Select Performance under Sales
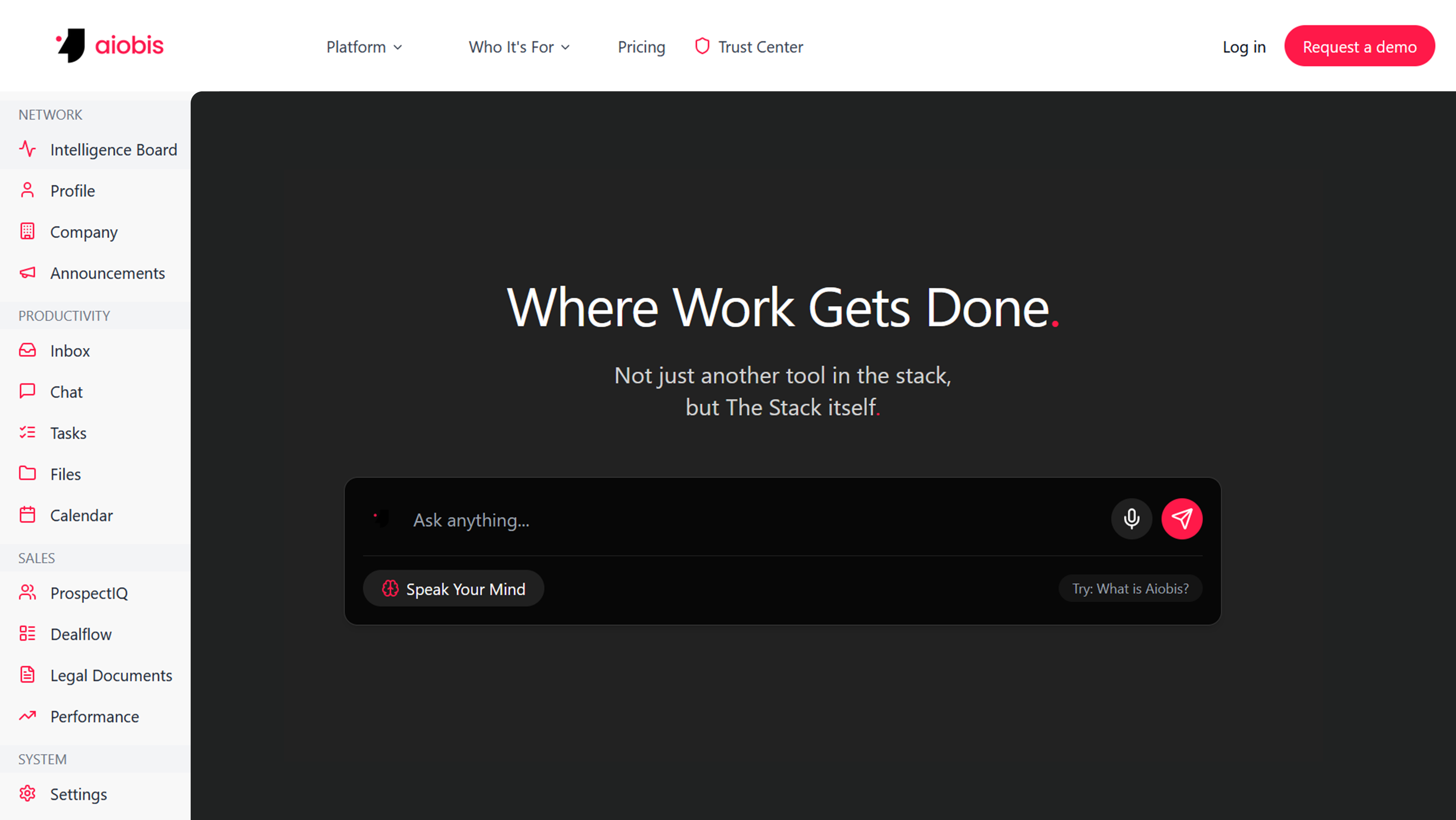This screenshot has height=820, width=1456. click(x=96, y=717)
